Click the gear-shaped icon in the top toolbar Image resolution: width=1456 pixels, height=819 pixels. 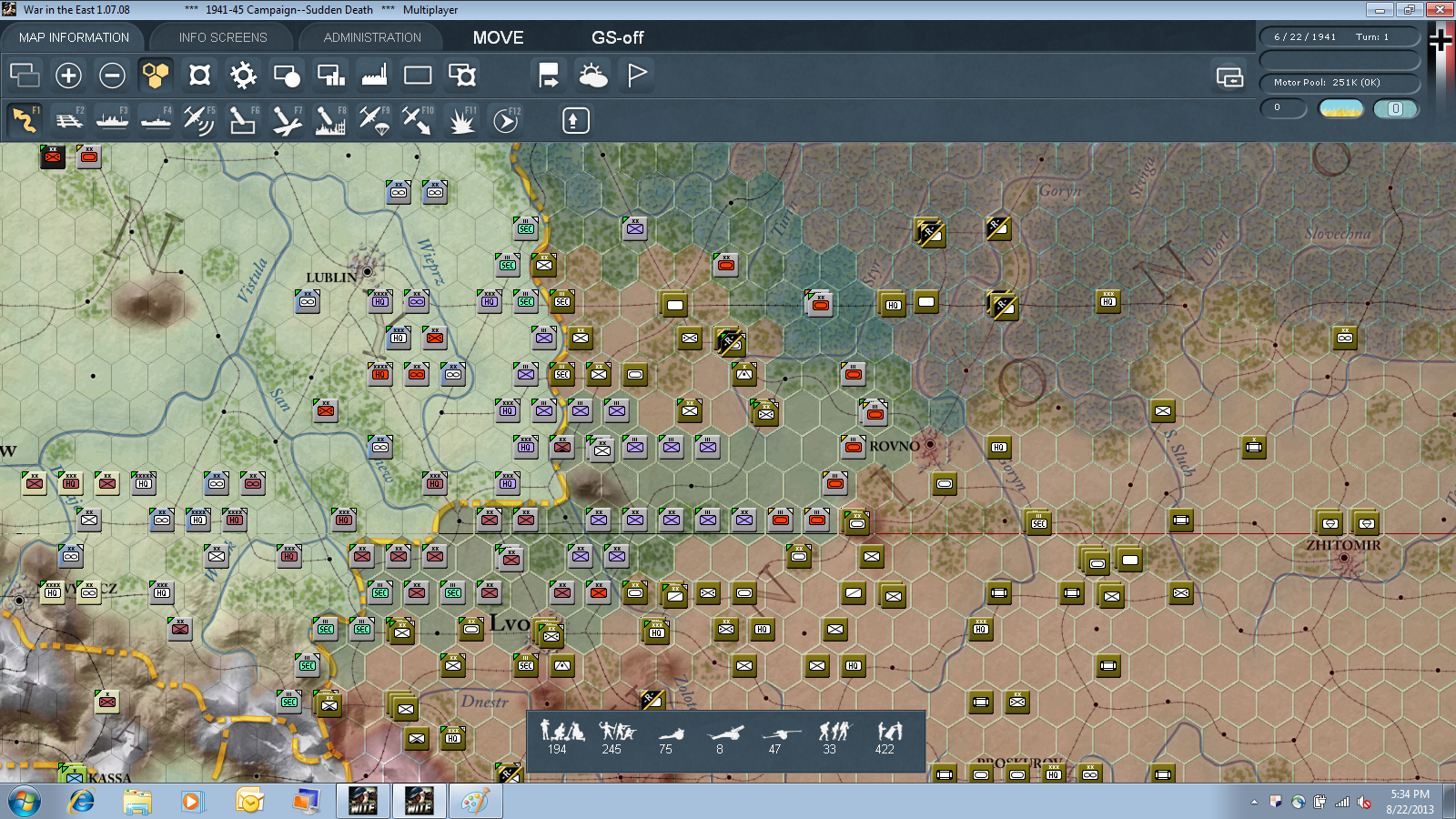[243, 75]
